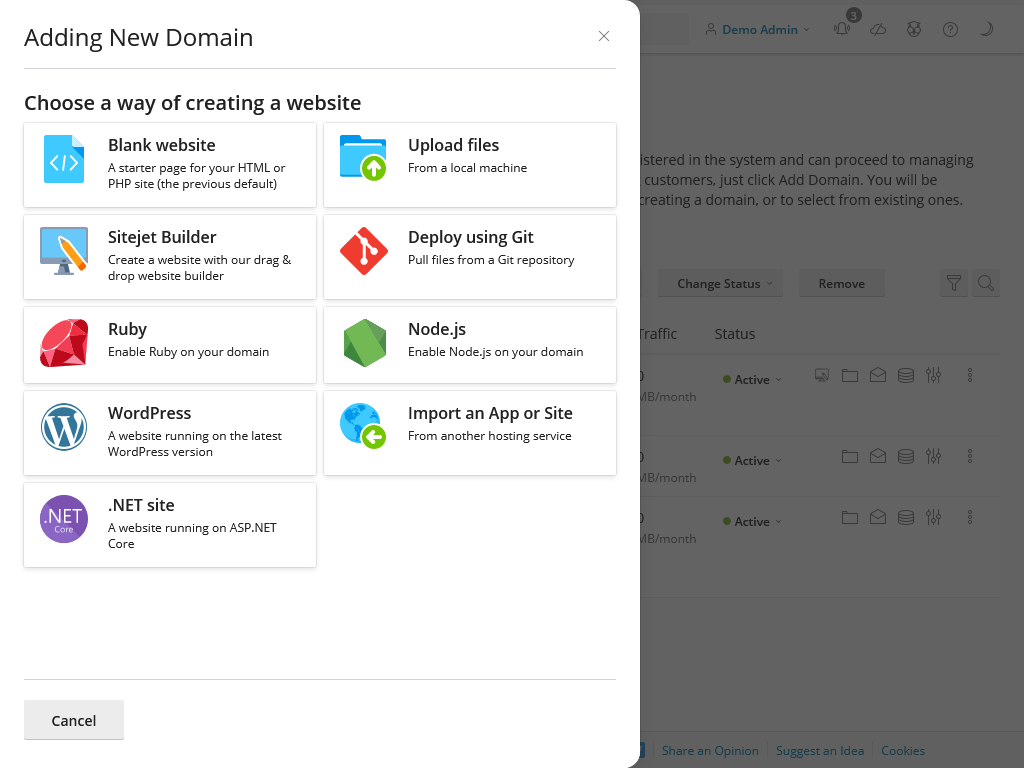Select the green Node.js hexagon icon
1024x768 pixels.
pyautogui.click(x=364, y=343)
